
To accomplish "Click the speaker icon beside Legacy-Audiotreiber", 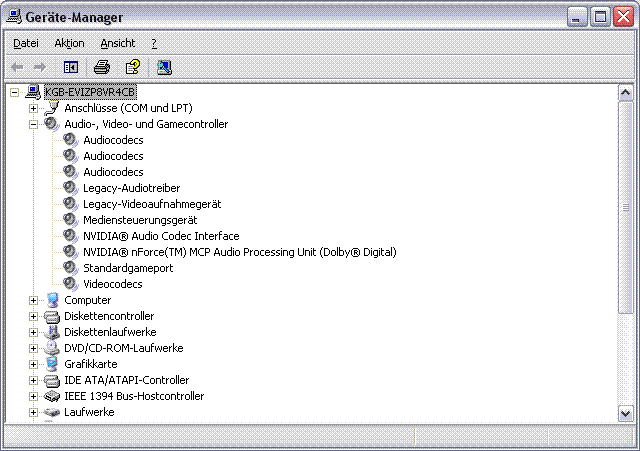I will (x=71, y=188).
